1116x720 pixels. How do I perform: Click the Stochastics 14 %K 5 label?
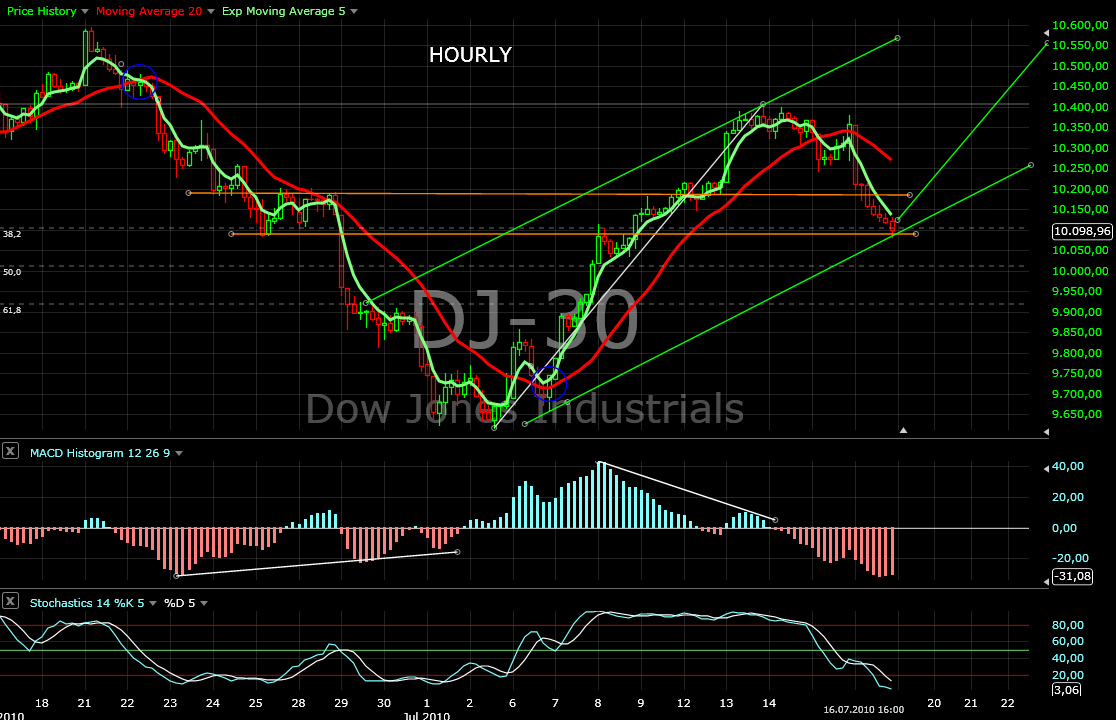click(87, 603)
